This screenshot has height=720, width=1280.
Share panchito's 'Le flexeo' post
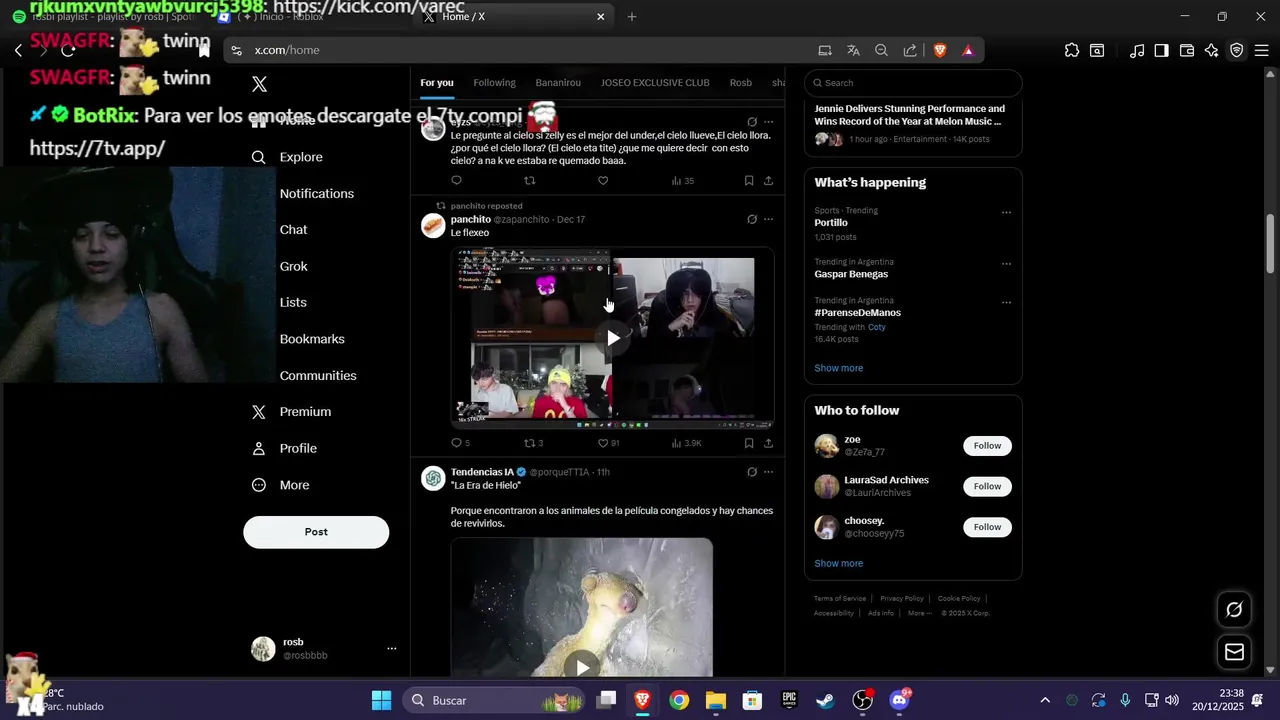click(768, 443)
